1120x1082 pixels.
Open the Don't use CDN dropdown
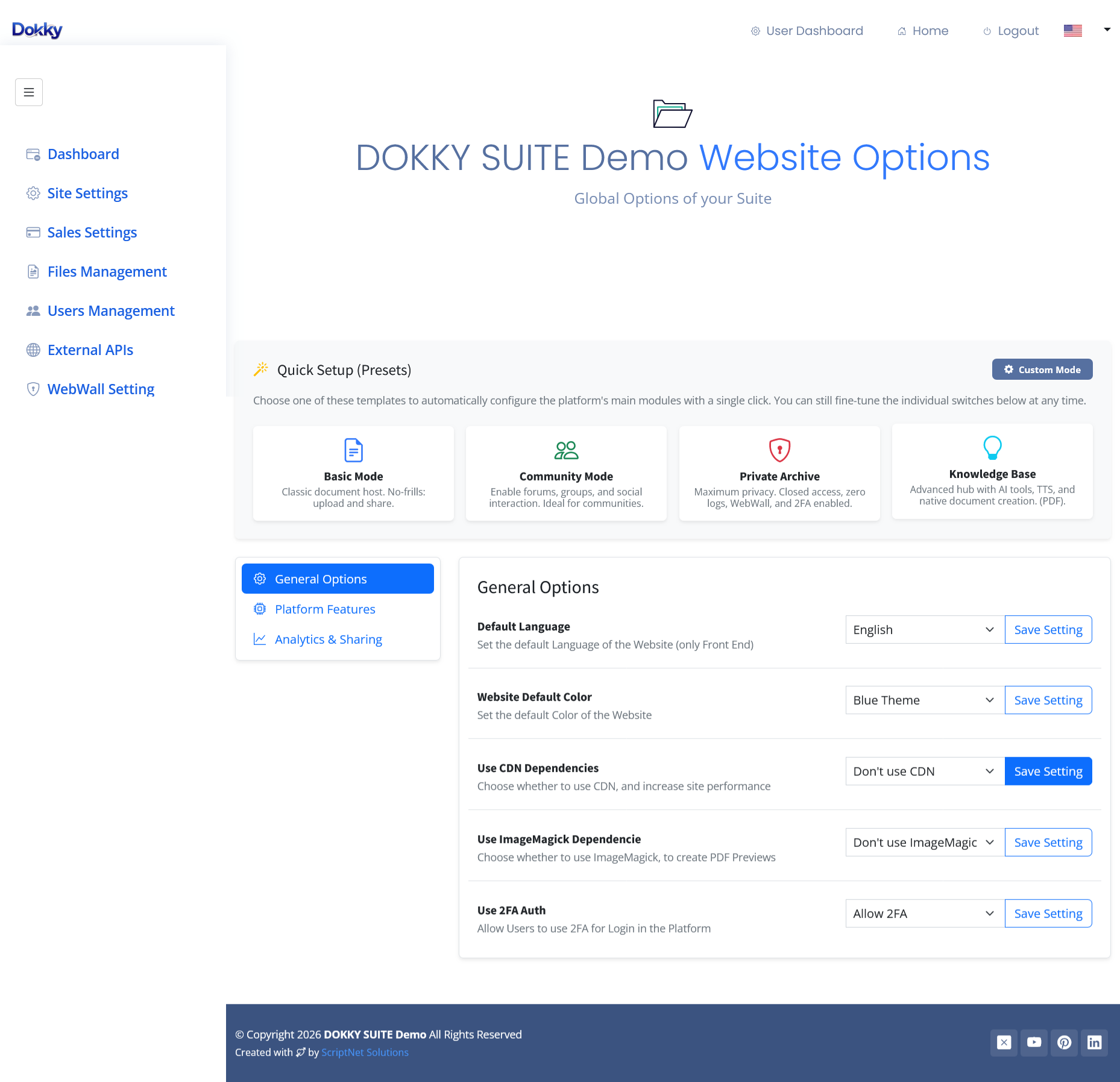925,772
